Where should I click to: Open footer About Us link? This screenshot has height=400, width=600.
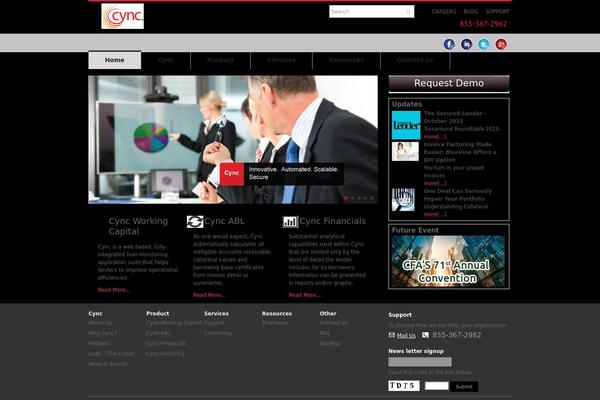pos(100,323)
